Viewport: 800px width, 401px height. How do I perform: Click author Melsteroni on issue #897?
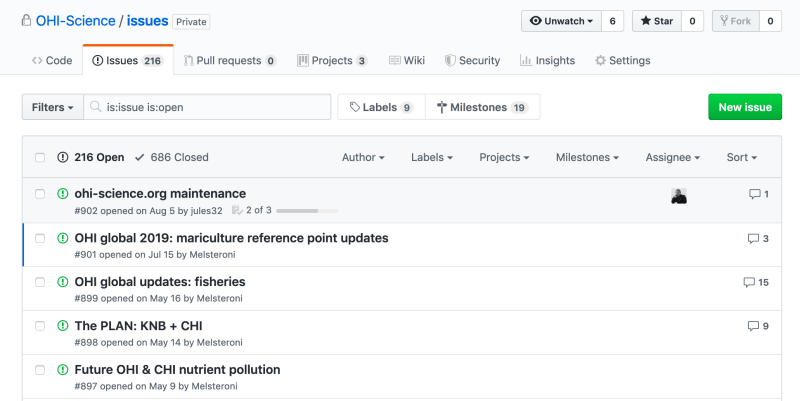coord(214,386)
